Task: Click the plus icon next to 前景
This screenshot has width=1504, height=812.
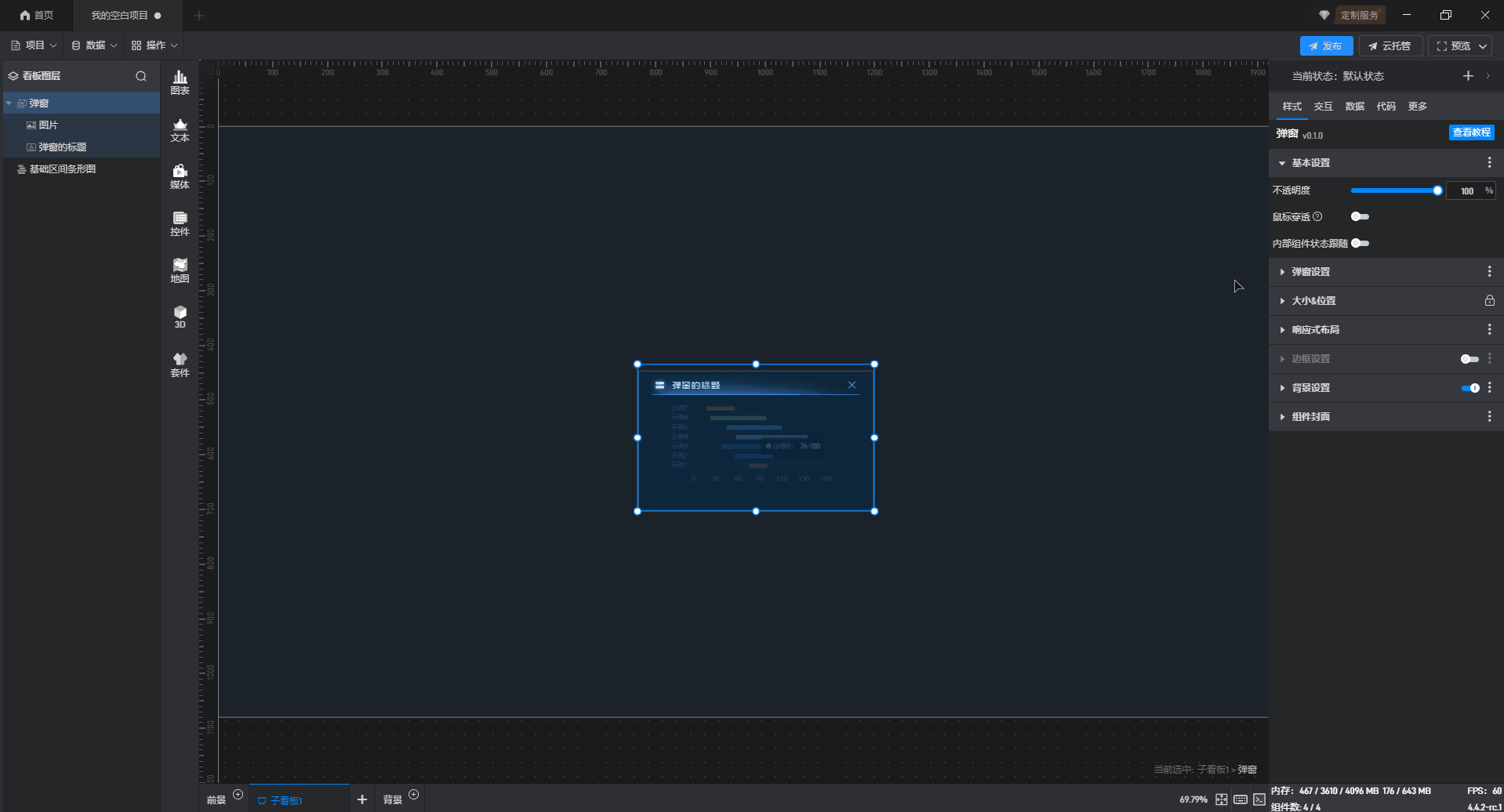Action: point(238,795)
